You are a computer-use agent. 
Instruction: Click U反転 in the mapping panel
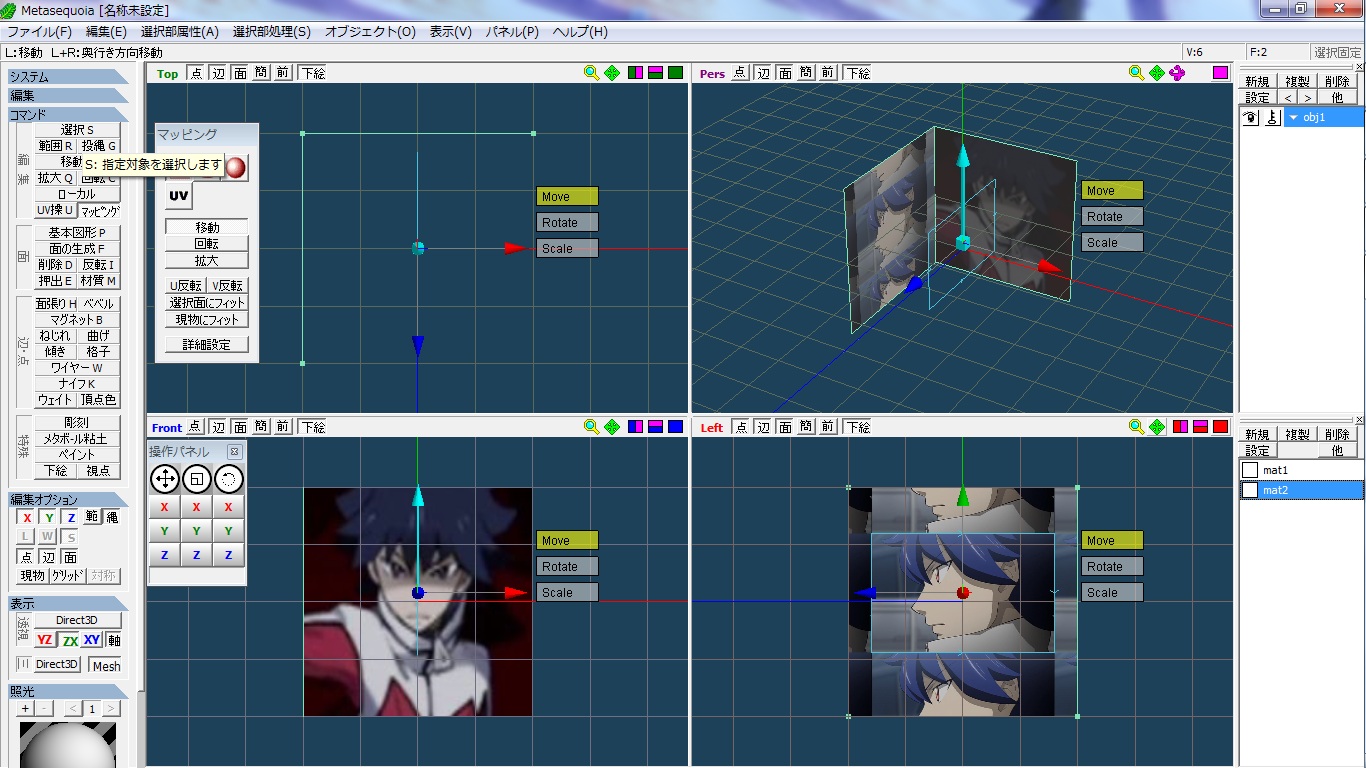(186, 286)
